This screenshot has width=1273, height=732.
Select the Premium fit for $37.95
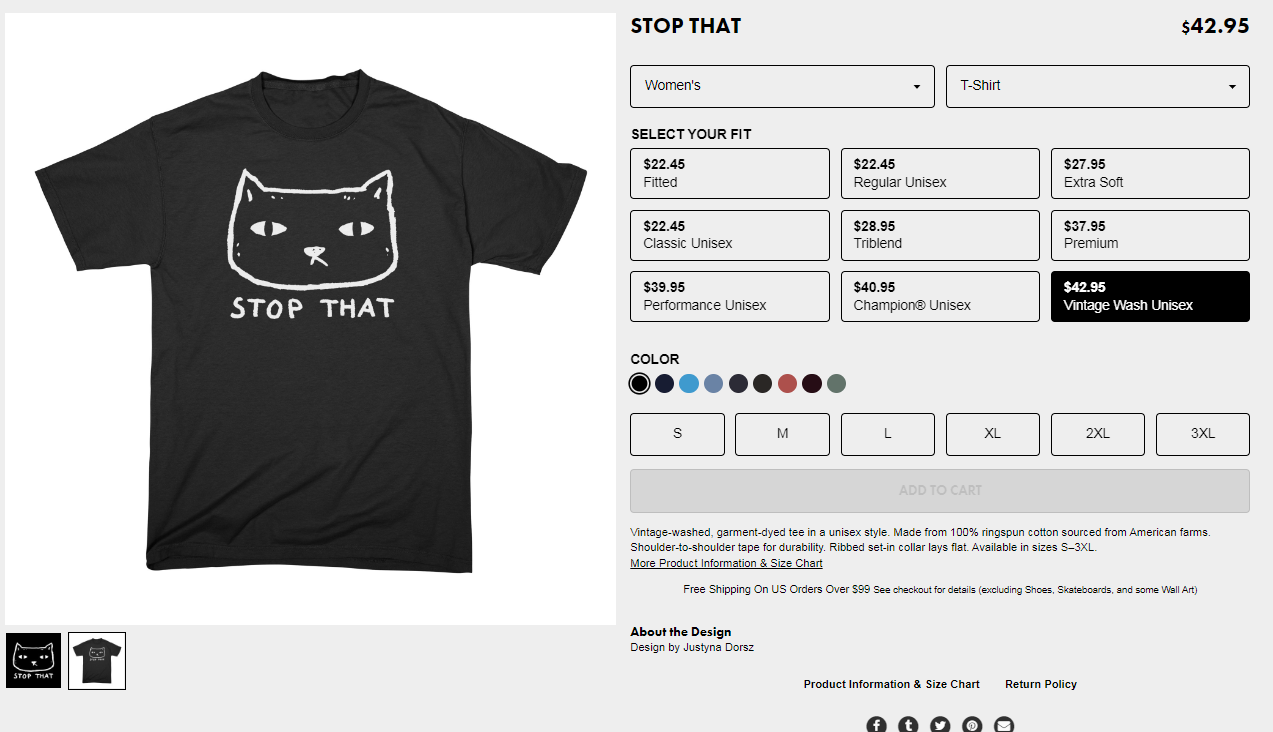click(1150, 235)
